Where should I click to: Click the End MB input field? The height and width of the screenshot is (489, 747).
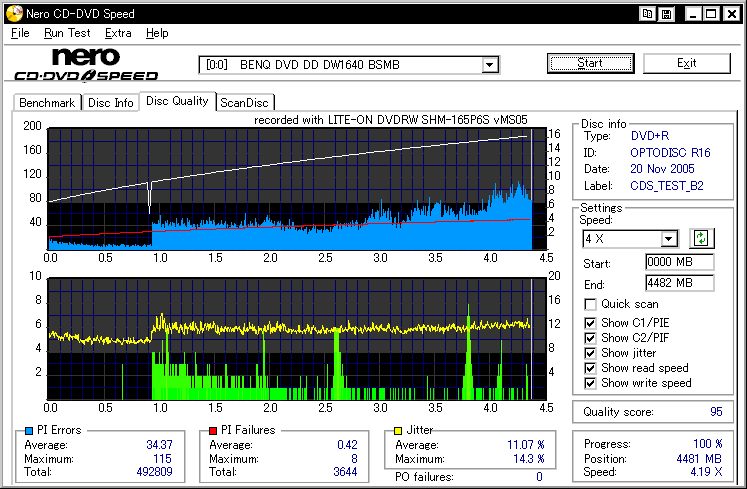pyautogui.click(x=679, y=283)
